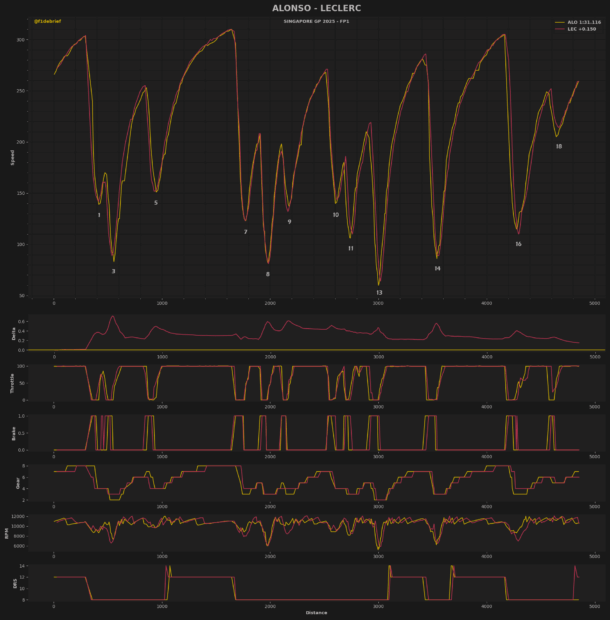Click the Throttle panel axis label
610x620 pixels.
click(x=13, y=382)
